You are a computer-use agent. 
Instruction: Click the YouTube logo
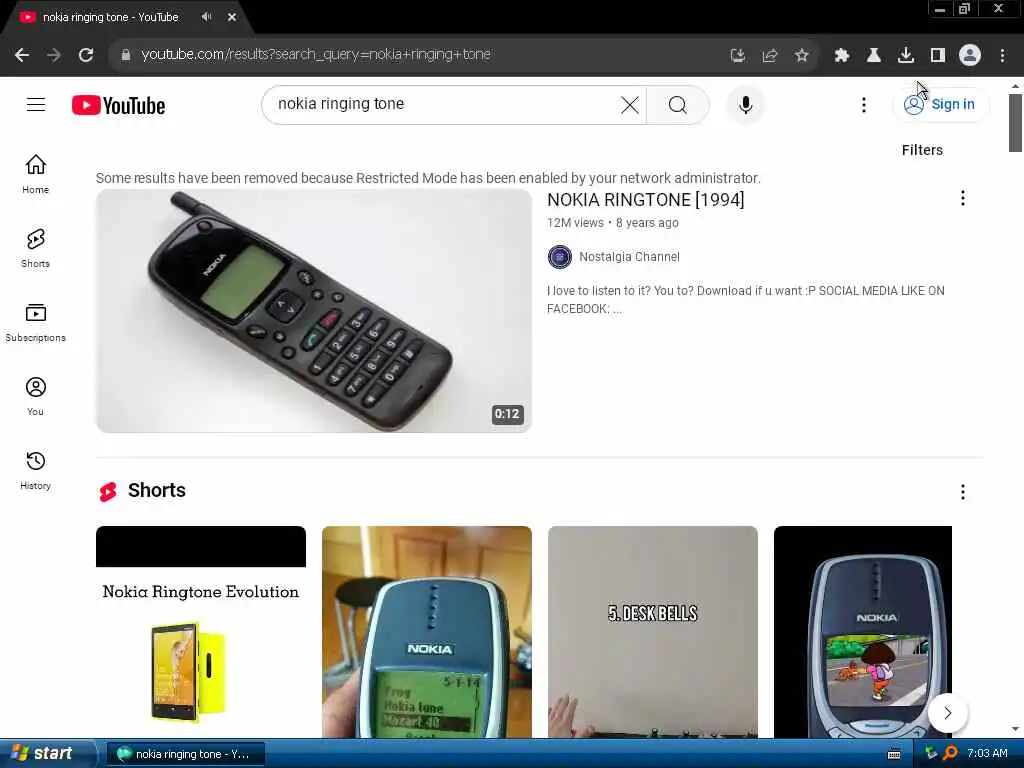(118, 105)
